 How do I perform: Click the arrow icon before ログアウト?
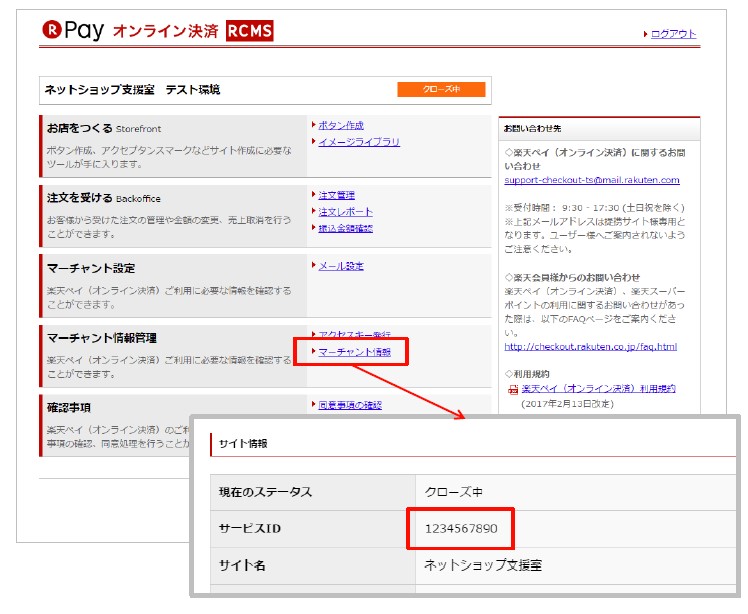click(645, 35)
